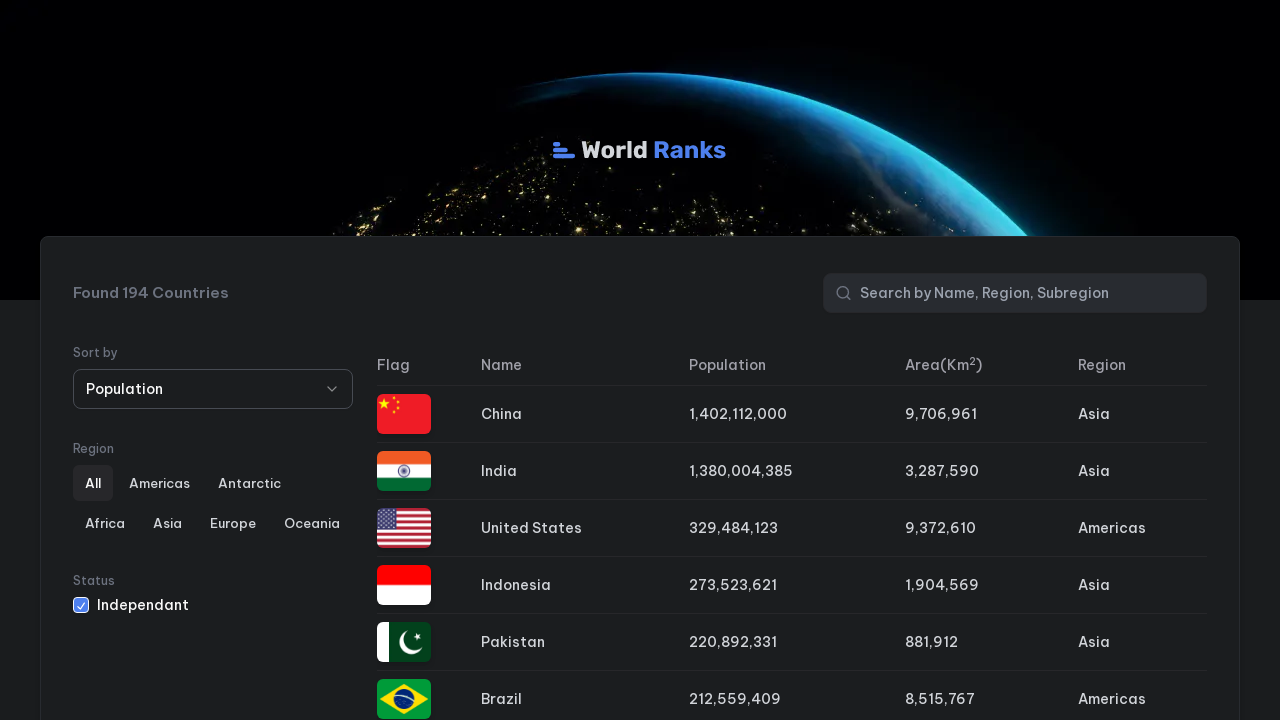Image resolution: width=1280 pixels, height=720 pixels.
Task: Open the China country name
Action: (x=501, y=414)
